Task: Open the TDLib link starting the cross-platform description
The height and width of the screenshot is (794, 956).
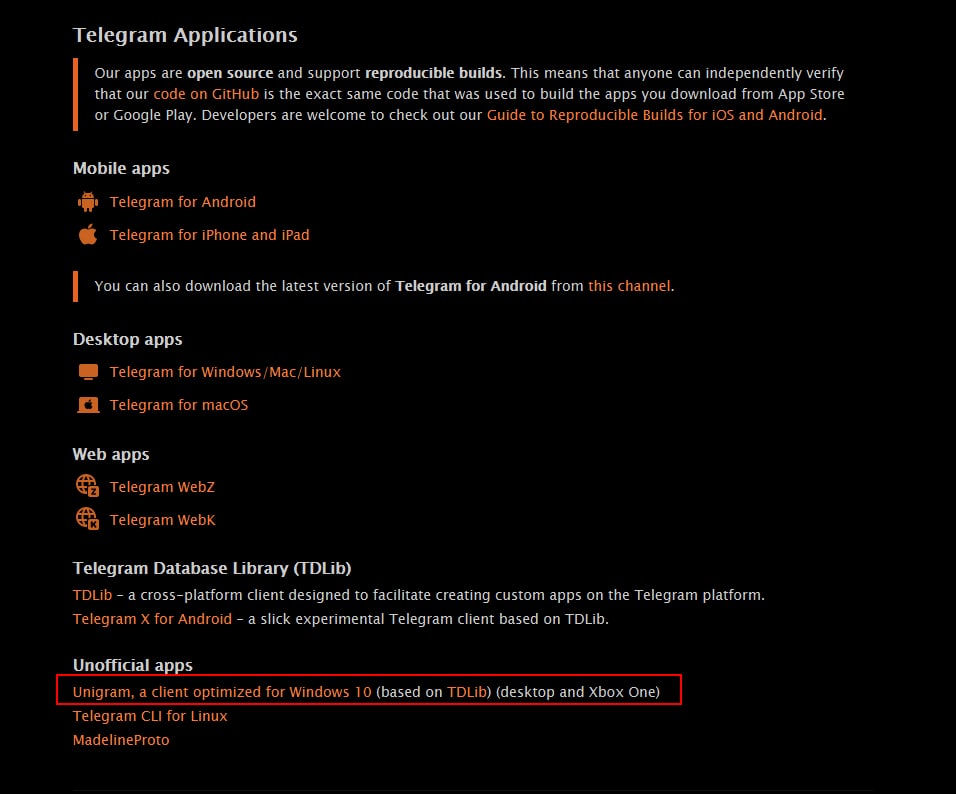Action: point(92,595)
